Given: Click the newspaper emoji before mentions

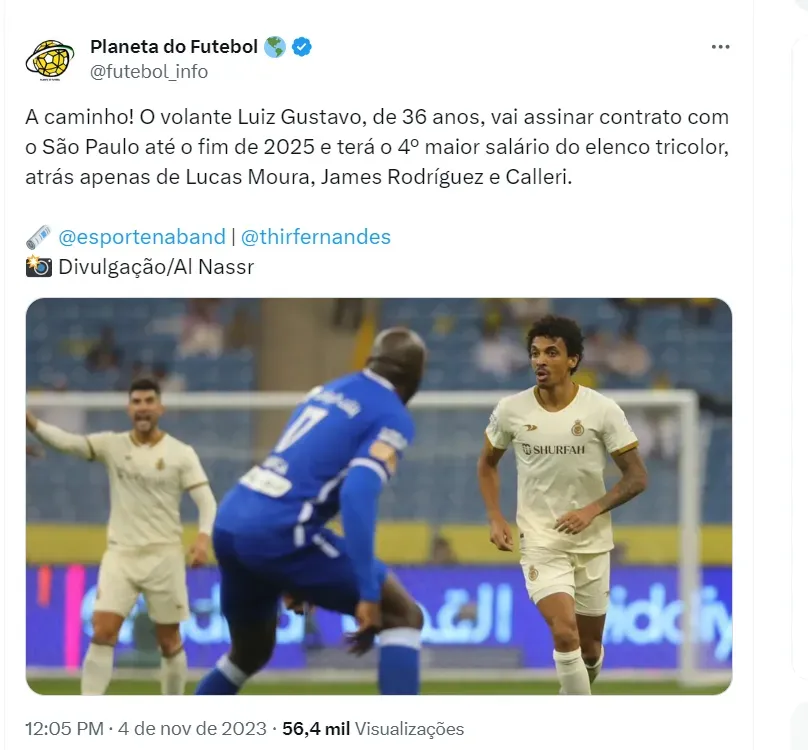Looking at the screenshot, I should point(39,237).
